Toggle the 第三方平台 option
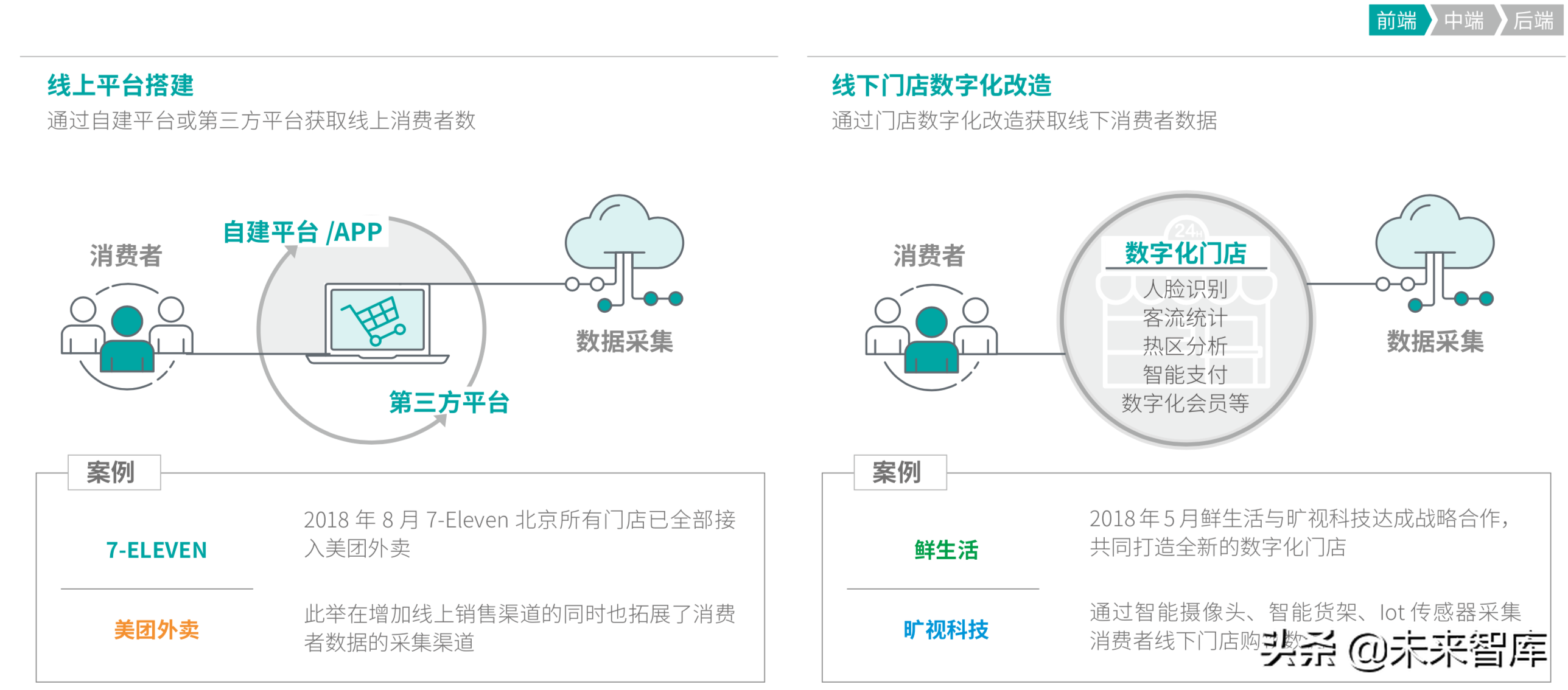1568x690 pixels. 449,402
